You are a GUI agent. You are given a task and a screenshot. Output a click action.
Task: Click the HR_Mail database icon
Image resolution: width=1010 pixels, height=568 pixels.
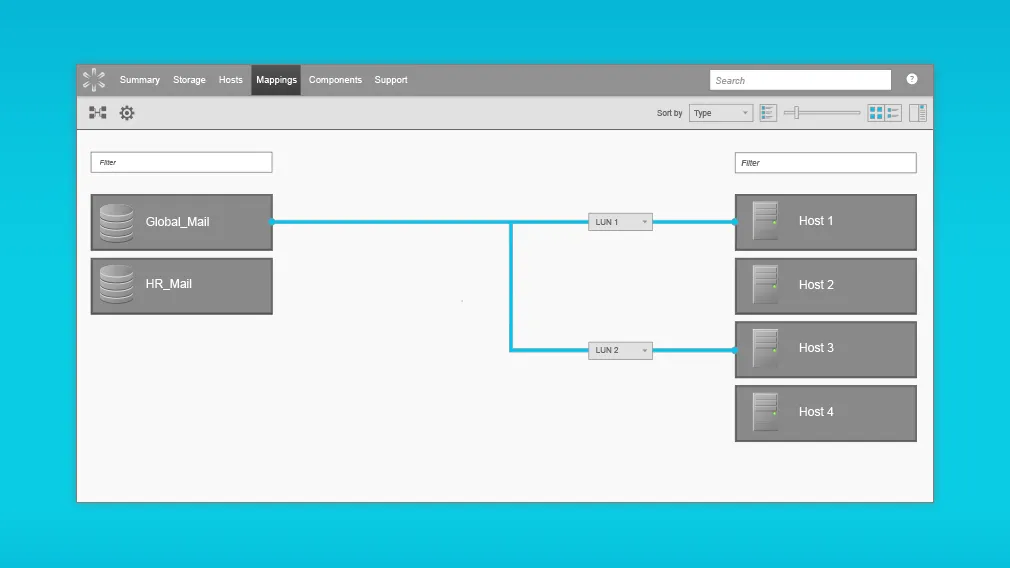click(117, 285)
